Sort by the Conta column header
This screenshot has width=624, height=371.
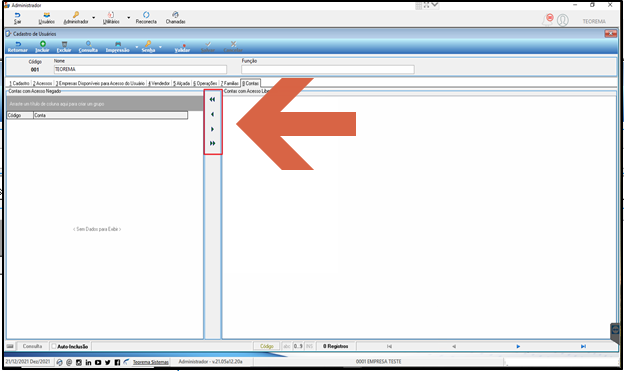pos(110,115)
